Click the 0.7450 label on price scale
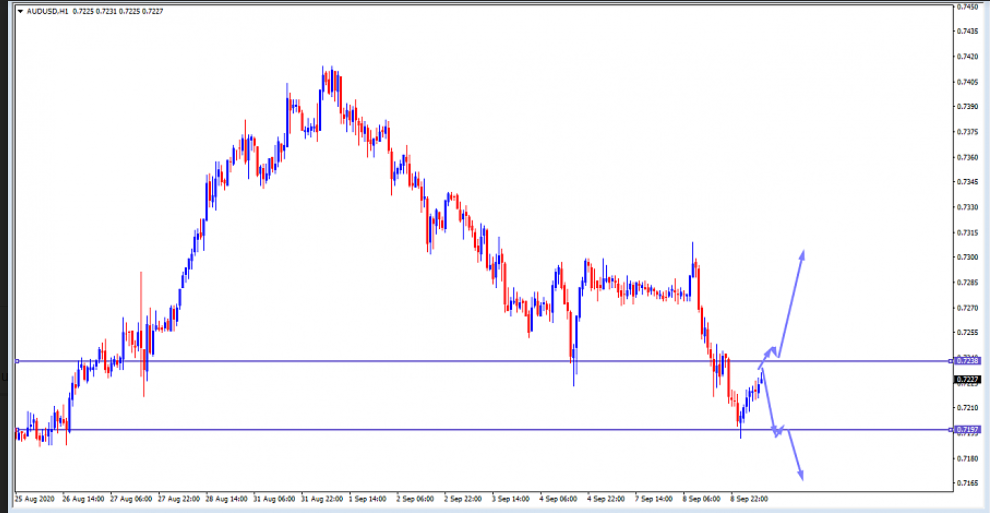Viewport: 990px width, 513px height. (966, 7)
